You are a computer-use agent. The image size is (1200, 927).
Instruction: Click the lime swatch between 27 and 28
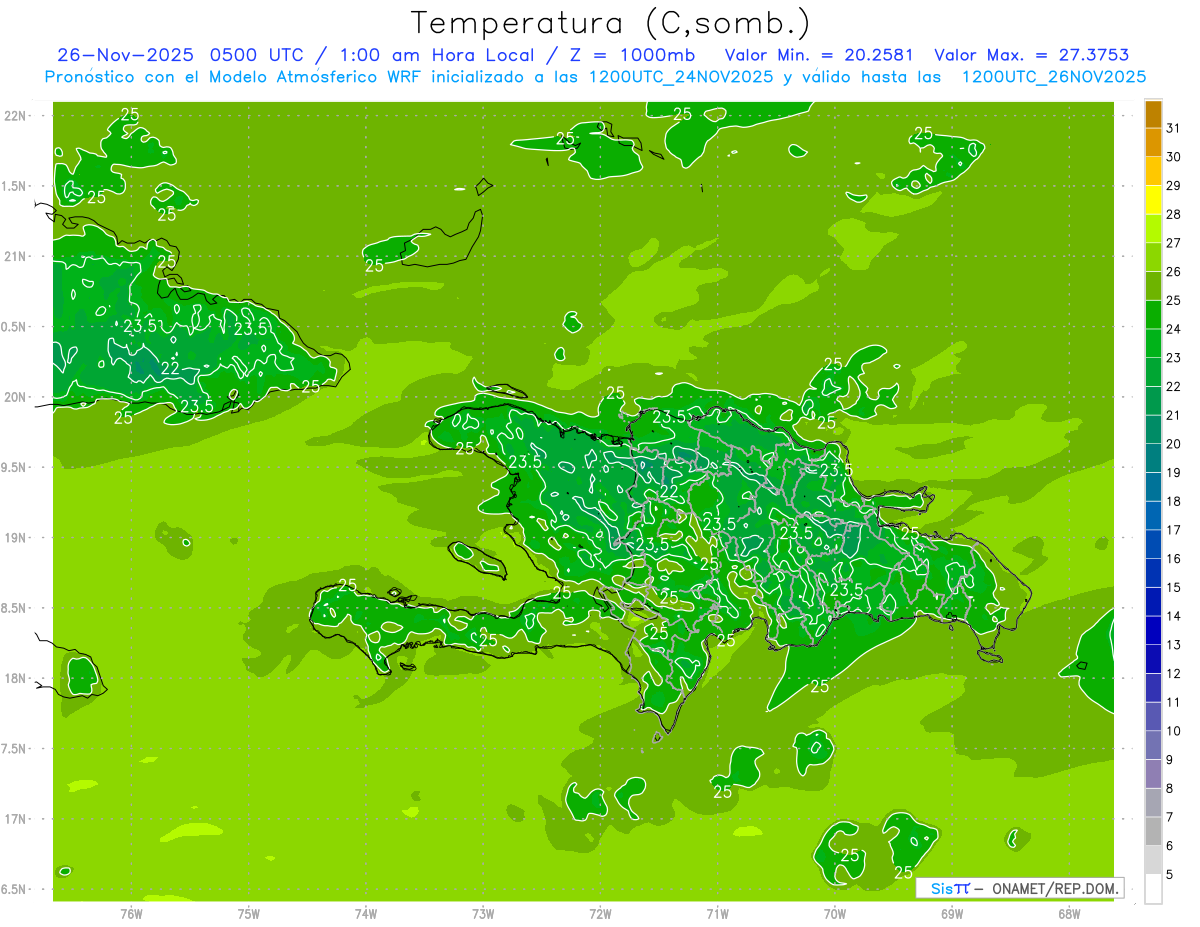(x=1153, y=229)
